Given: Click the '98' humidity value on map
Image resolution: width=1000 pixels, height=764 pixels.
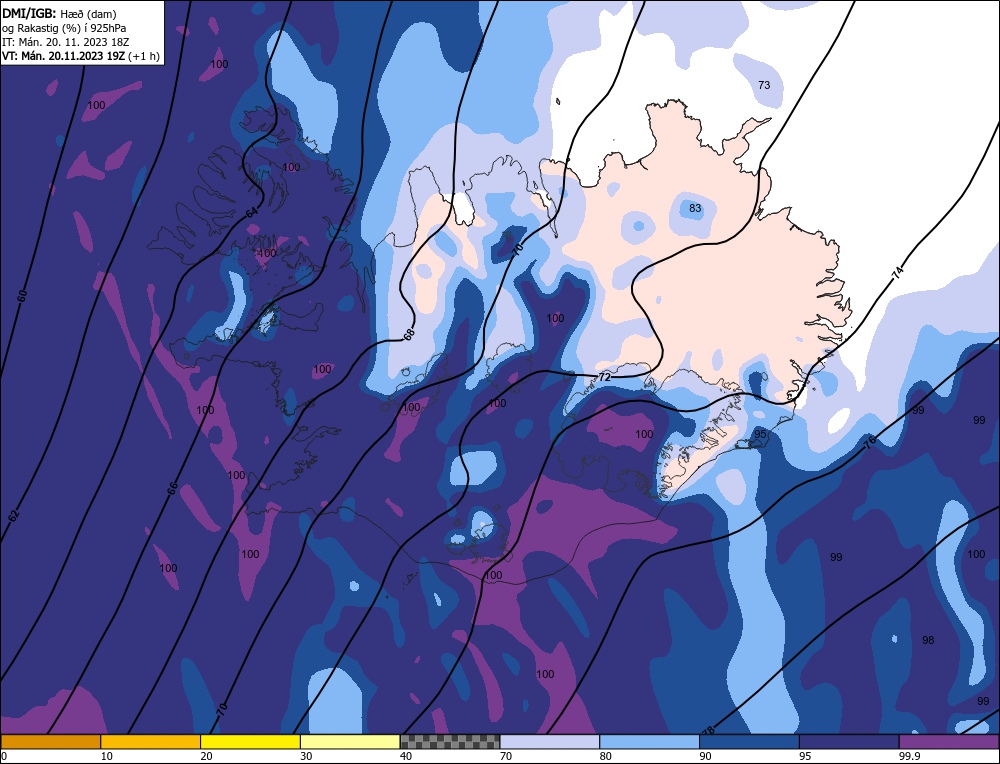Looking at the screenshot, I should [928, 640].
